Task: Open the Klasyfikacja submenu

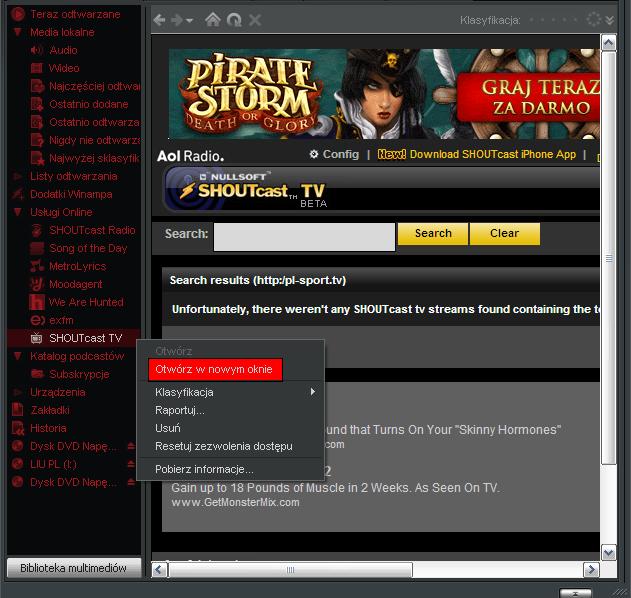Action: tap(231, 392)
